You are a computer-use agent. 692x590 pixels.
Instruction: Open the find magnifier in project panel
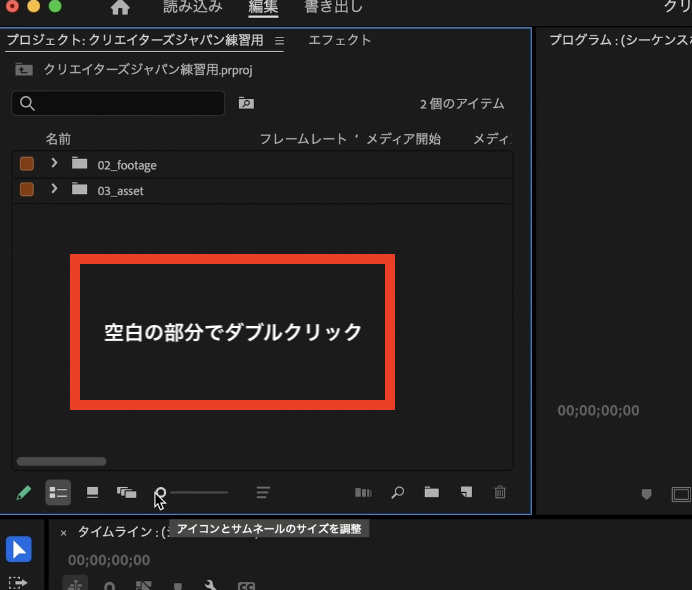[x=397, y=492]
